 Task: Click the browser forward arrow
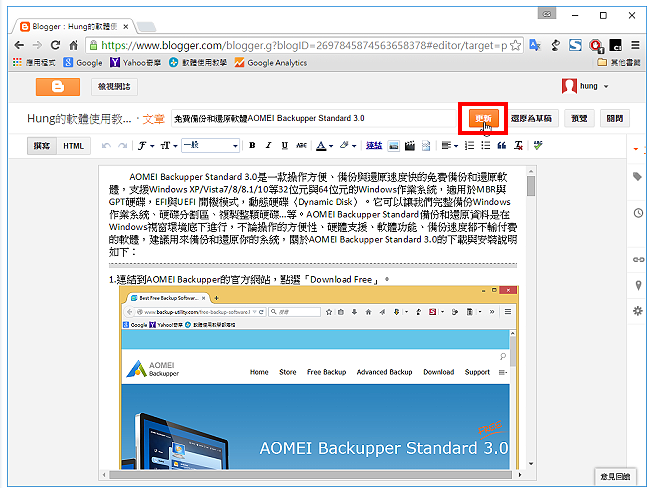[37, 45]
